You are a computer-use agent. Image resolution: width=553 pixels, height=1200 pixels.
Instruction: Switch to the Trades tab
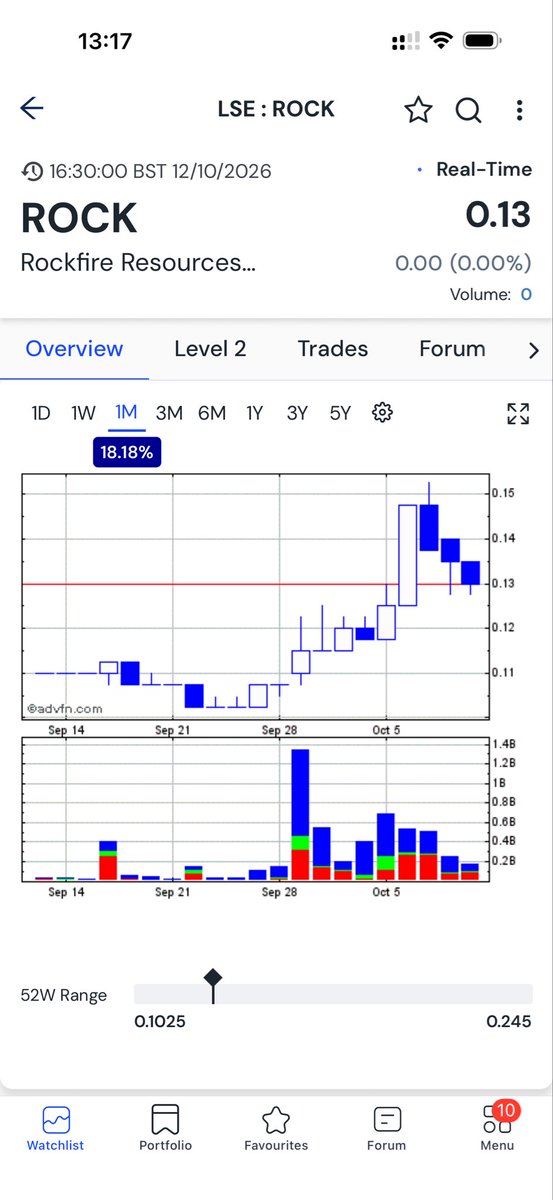coord(333,349)
